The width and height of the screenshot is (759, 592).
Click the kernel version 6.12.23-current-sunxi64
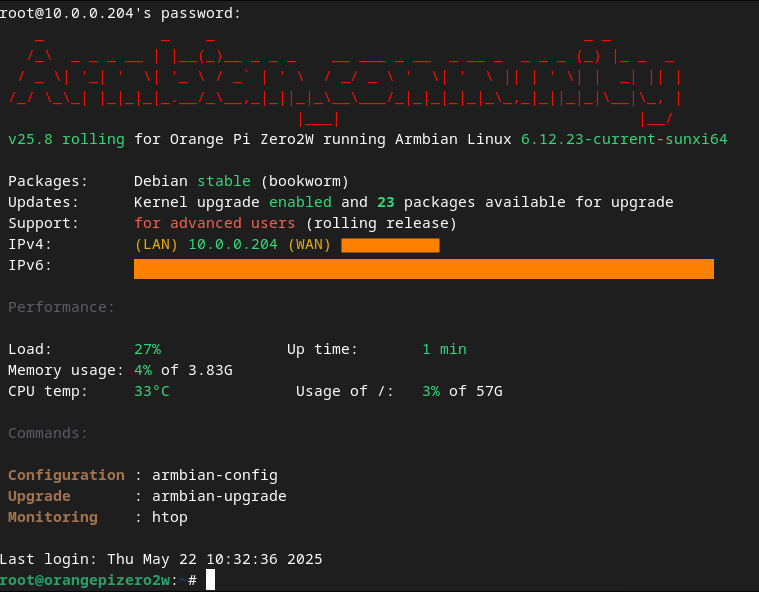tap(624, 139)
